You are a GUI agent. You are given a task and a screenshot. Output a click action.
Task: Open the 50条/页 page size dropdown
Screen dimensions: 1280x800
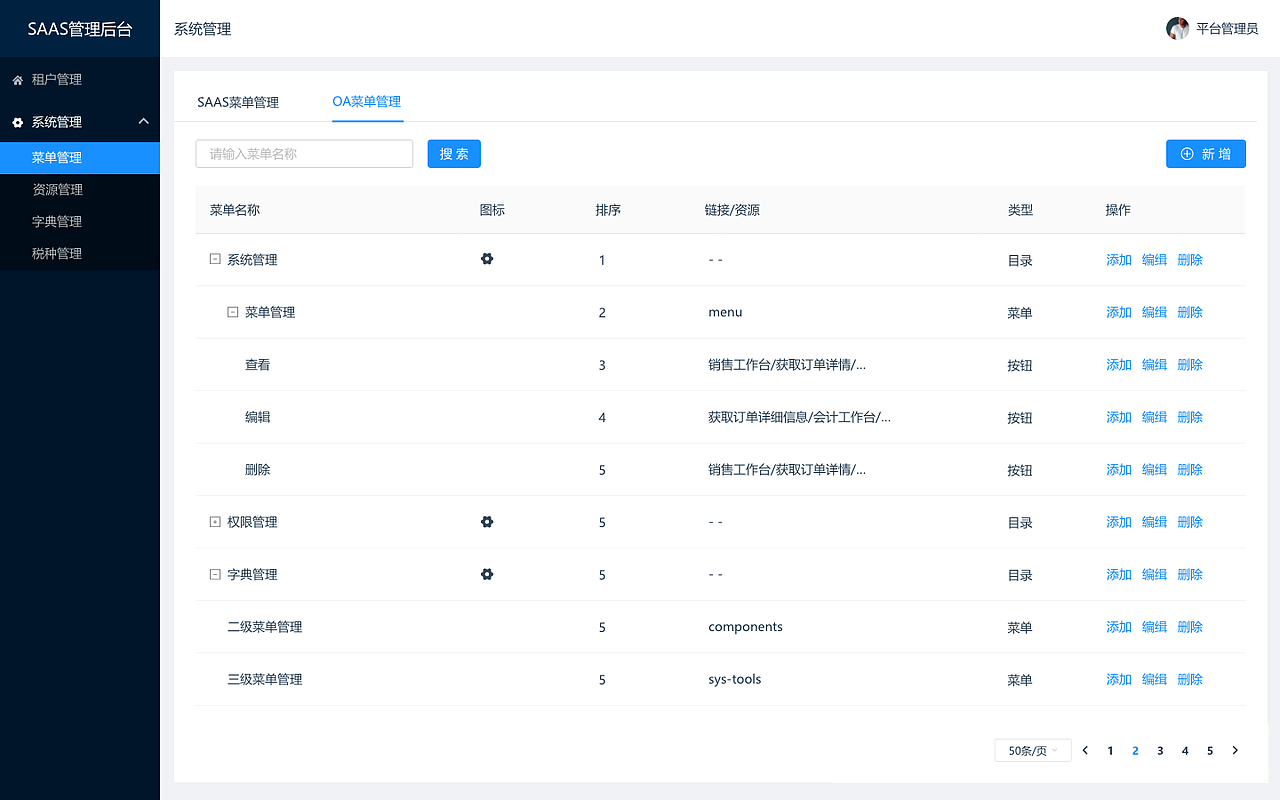tap(1032, 750)
